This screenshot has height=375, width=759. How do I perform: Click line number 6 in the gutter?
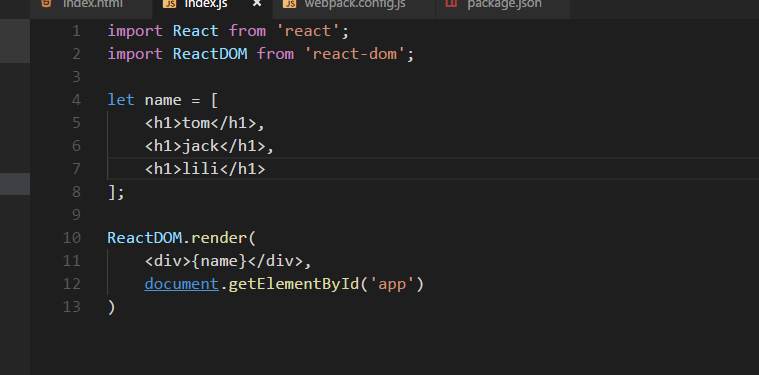point(76,146)
